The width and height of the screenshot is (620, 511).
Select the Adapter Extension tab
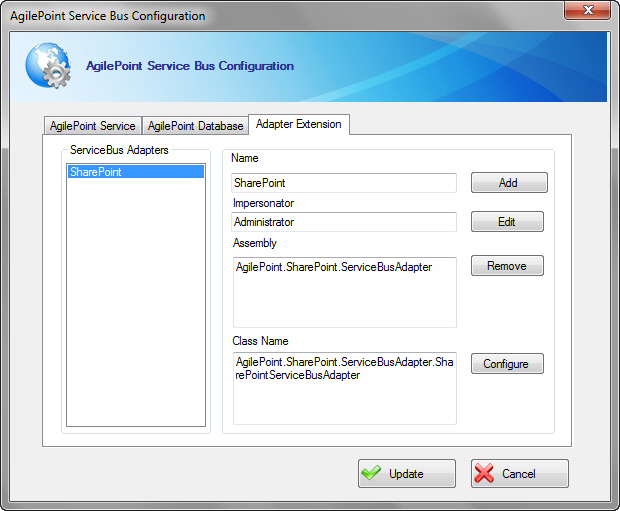[x=298, y=124]
